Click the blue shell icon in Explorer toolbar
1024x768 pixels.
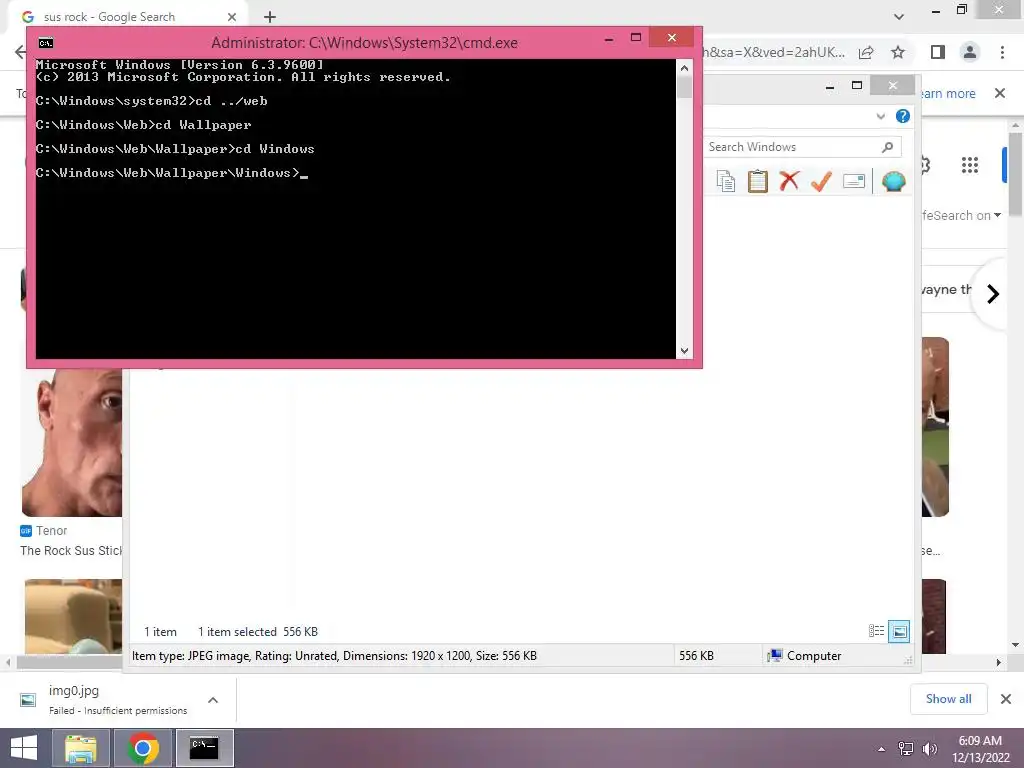(x=893, y=181)
